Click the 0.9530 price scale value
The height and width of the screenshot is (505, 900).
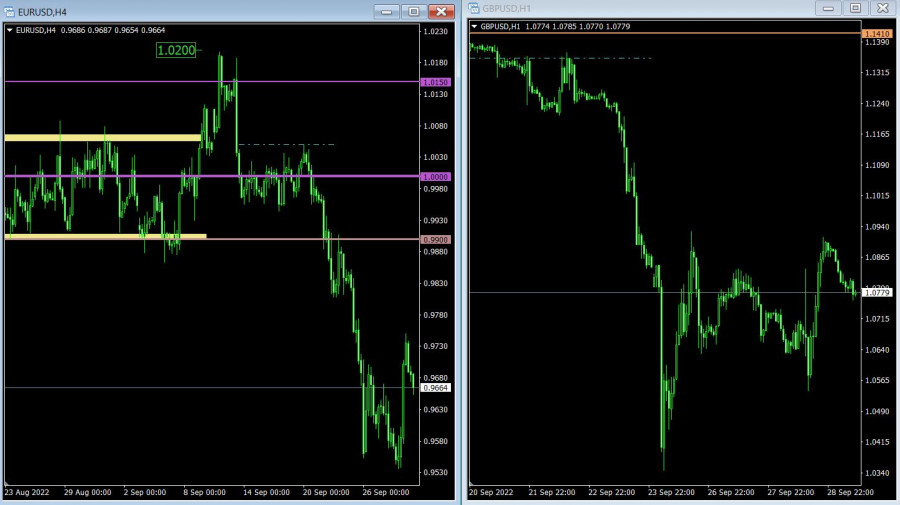pos(436,472)
